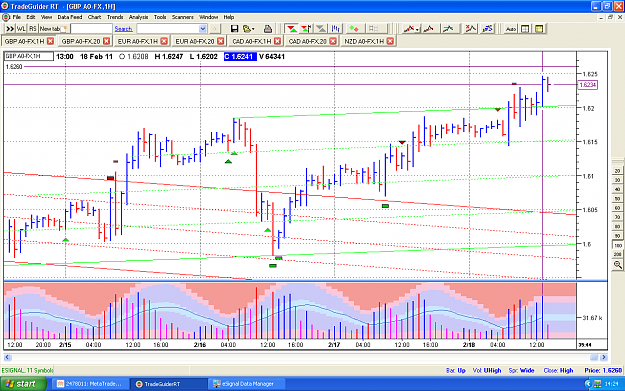This screenshot has width=625, height=391.
Task: Click the blue grid window layout icon
Action: [x=525, y=29]
